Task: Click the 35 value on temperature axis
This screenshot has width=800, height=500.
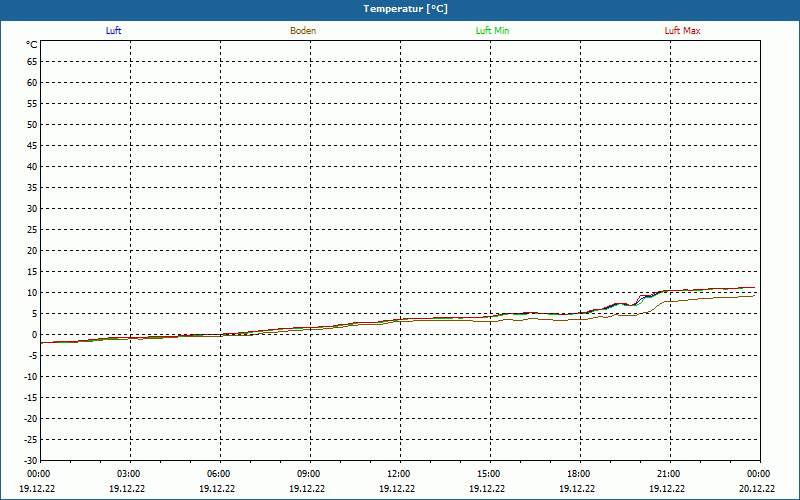Action: tap(32, 188)
